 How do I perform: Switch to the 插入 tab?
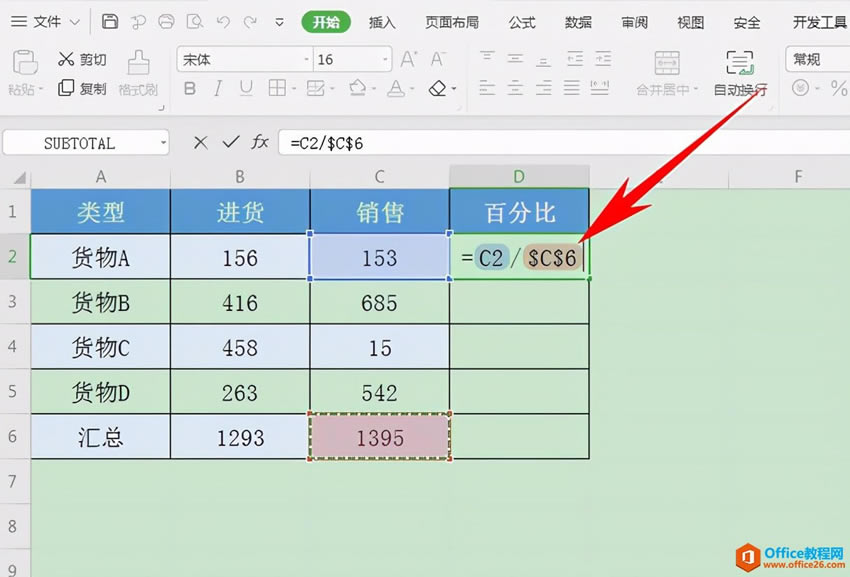tap(382, 22)
